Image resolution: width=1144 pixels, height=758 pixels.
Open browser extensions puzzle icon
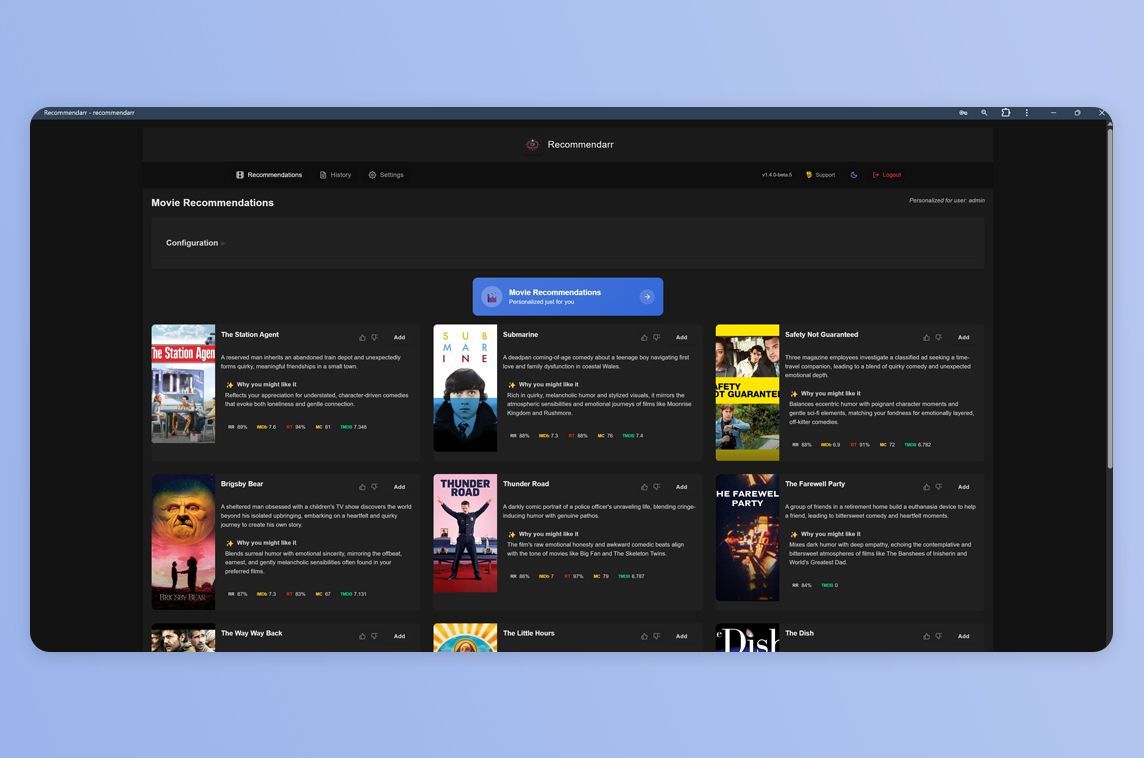[1005, 113]
